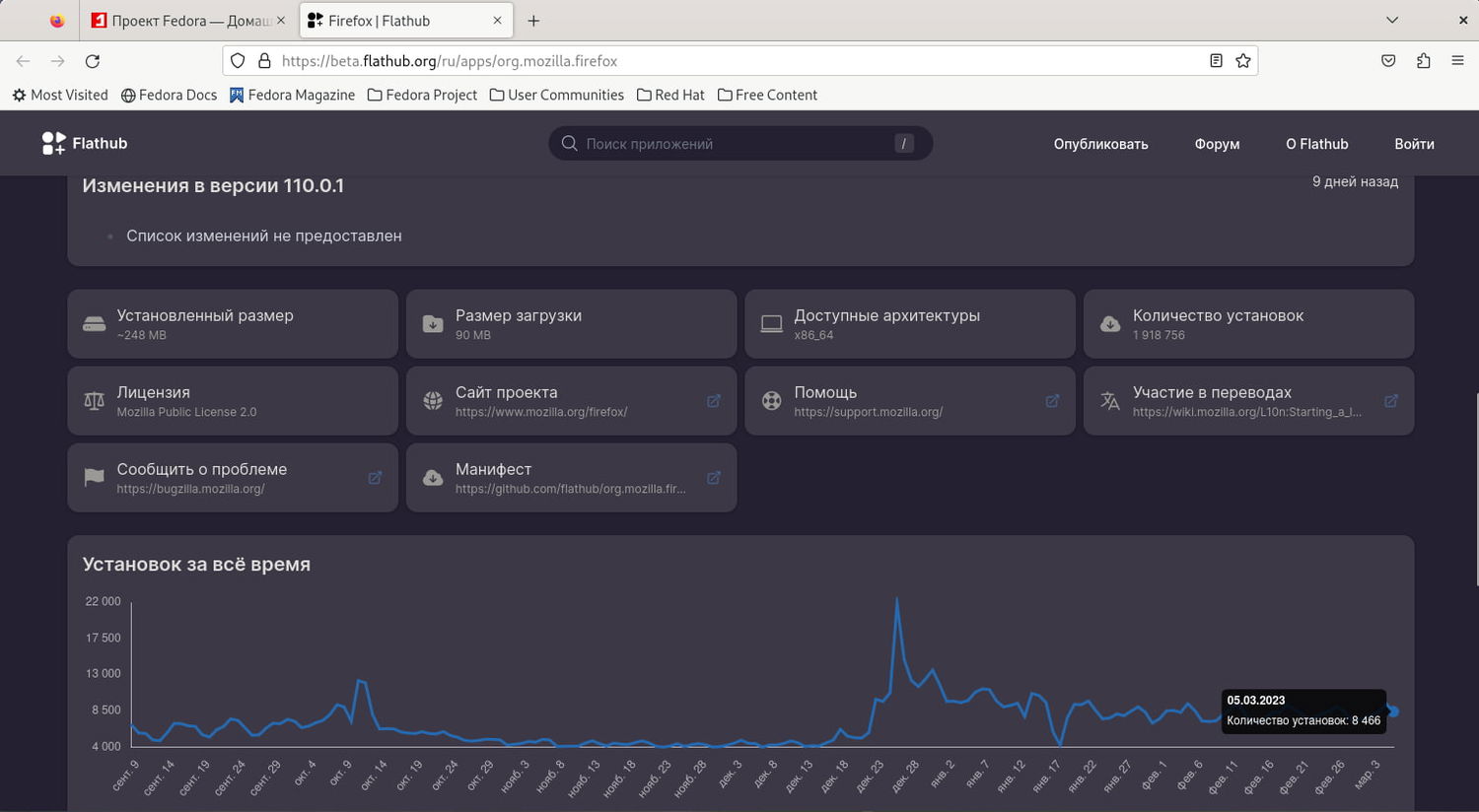Click the install chart peak near дек. 28
The width and height of the screenshot is (1479, 812).
[x=896, y=598]
